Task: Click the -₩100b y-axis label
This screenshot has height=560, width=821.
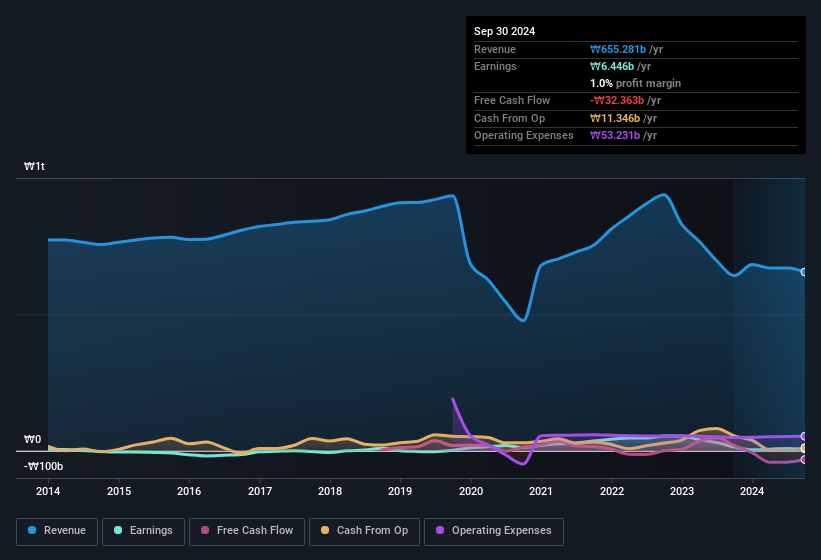Action: click(x=43, y=466)
